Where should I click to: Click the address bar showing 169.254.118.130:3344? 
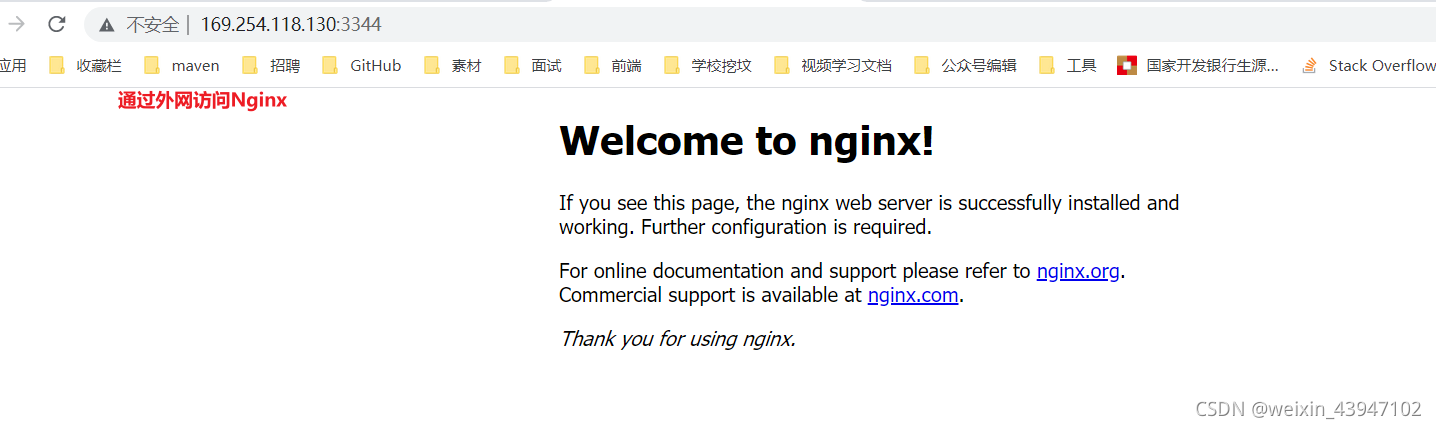tap(760, 24)
